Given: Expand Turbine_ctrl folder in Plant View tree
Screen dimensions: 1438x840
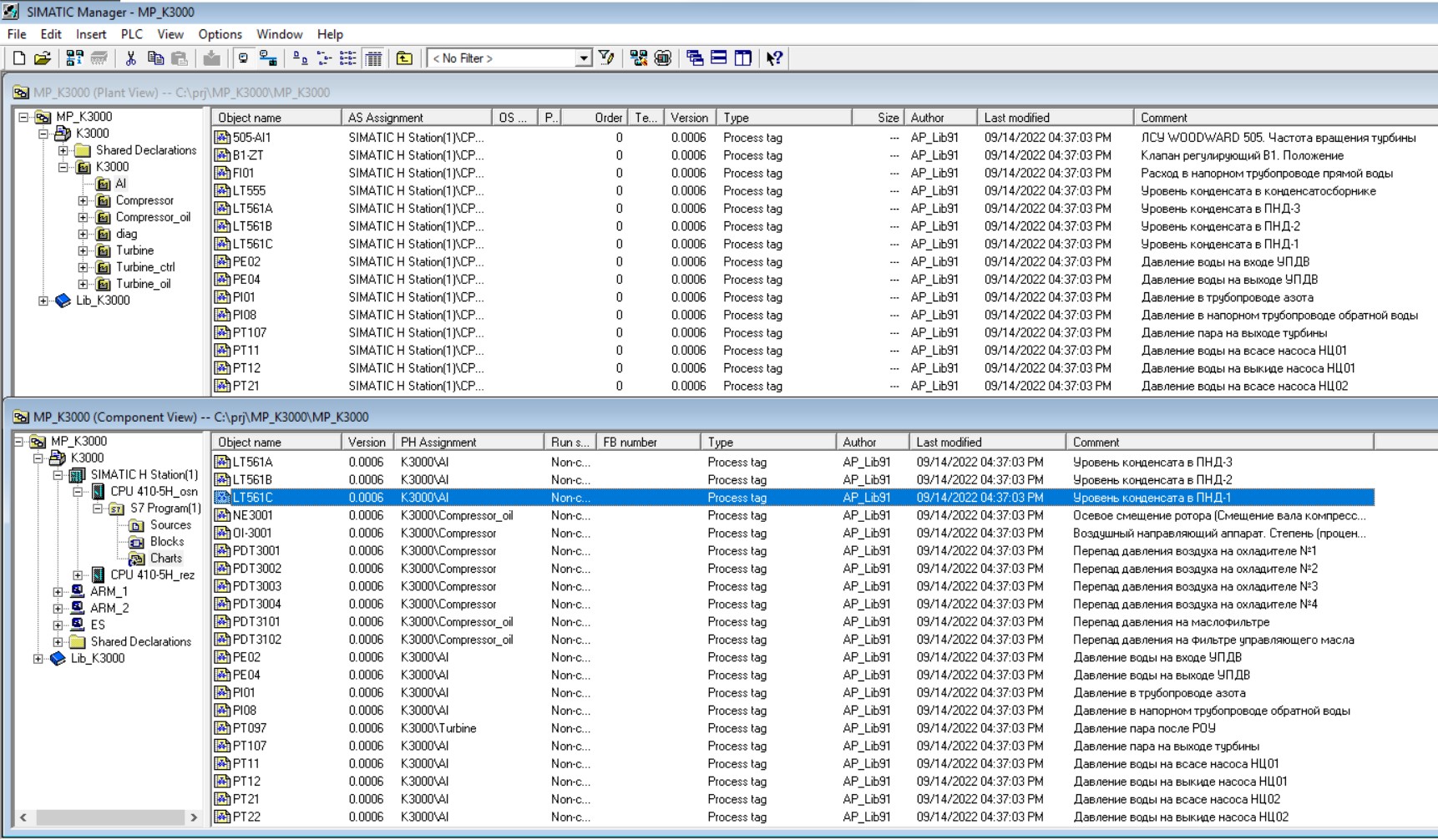Looking at the screenshot, I should pyautogui.click(x=83, y=267).
